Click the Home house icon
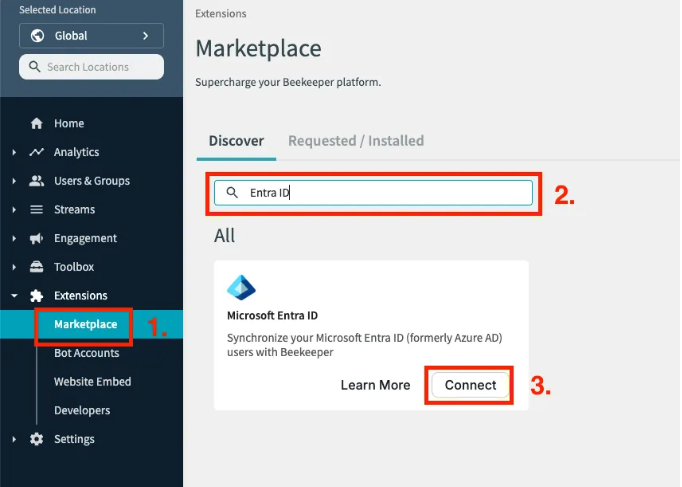The height and width of the screenshot is (487, 682). click(x=37, y=123)
